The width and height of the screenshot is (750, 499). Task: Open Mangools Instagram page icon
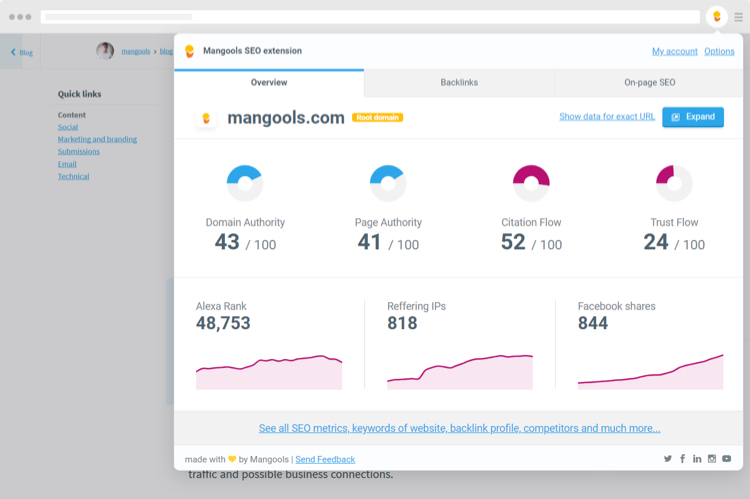coord(712,459)
